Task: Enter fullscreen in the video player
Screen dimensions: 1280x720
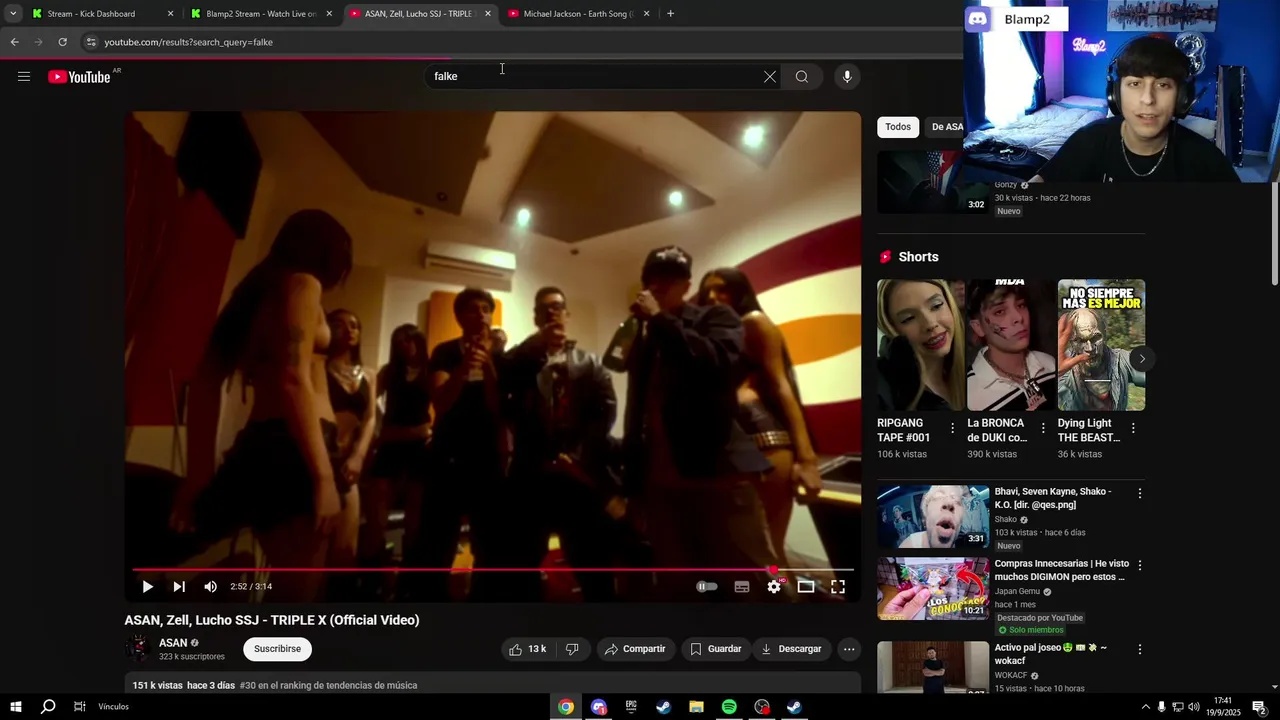Action: point(838,587)
